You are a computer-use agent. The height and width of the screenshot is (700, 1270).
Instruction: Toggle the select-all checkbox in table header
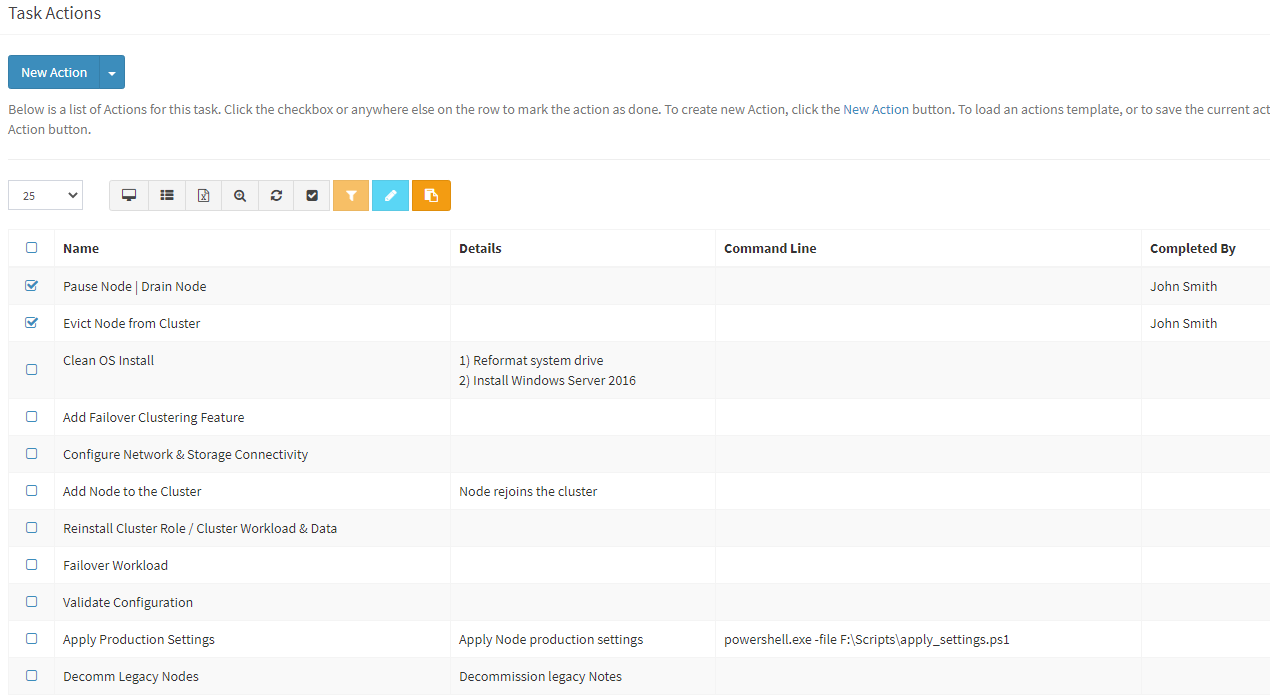coord(31,248)
